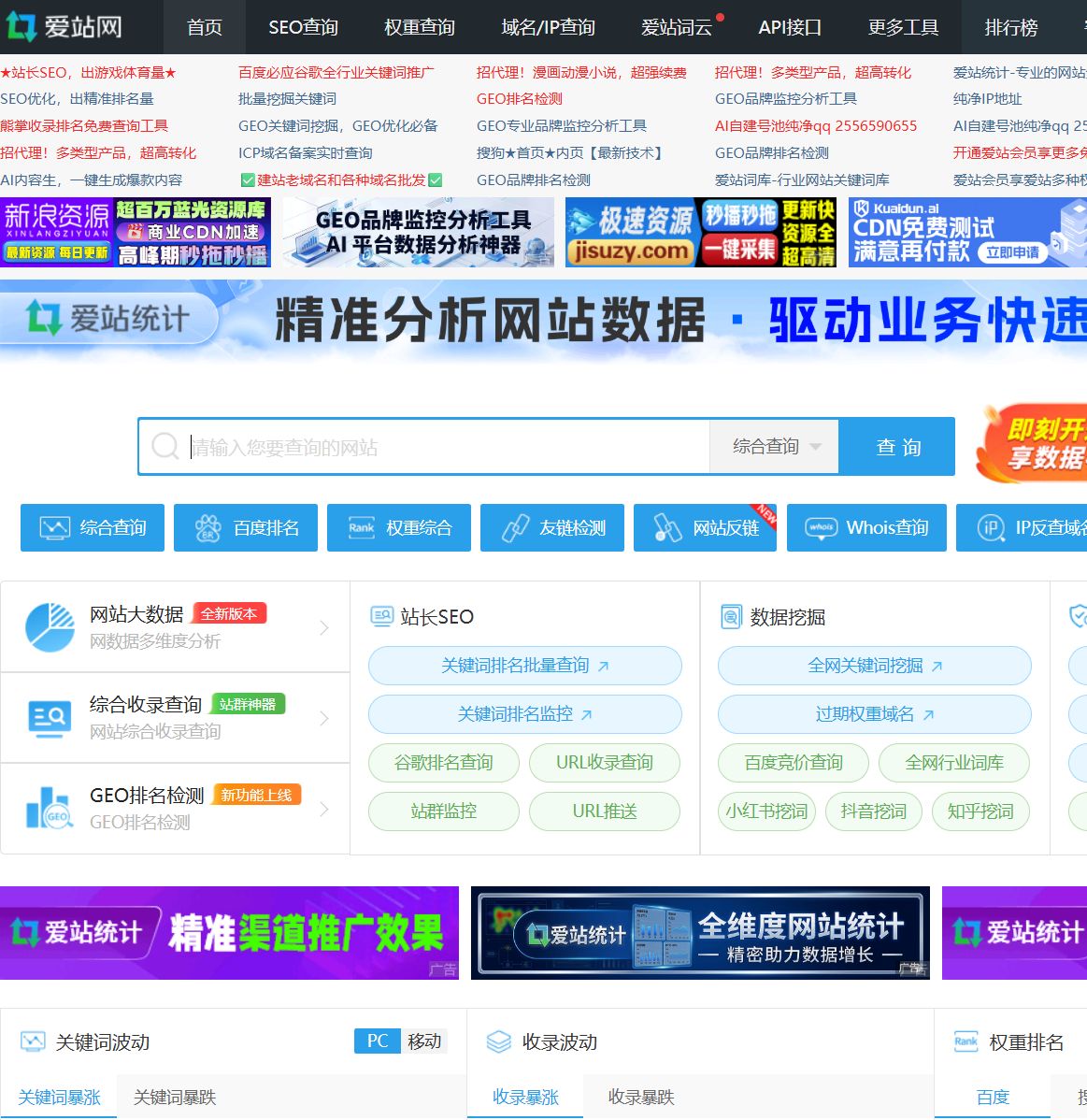Image resolution: width=1087 pixels, height=1120 pixels.
Task: Click the ICP域名备案实时查询 text ad
Action: point(305,153)
